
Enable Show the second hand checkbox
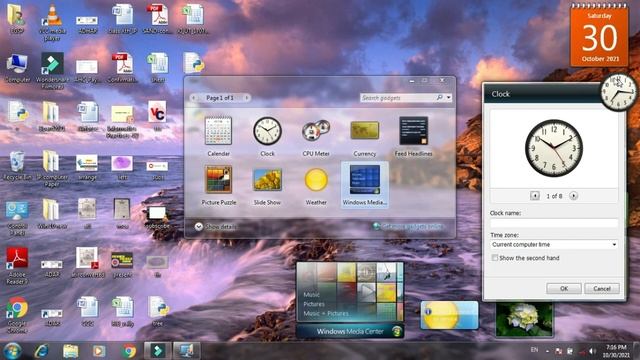tap(495, 258)
